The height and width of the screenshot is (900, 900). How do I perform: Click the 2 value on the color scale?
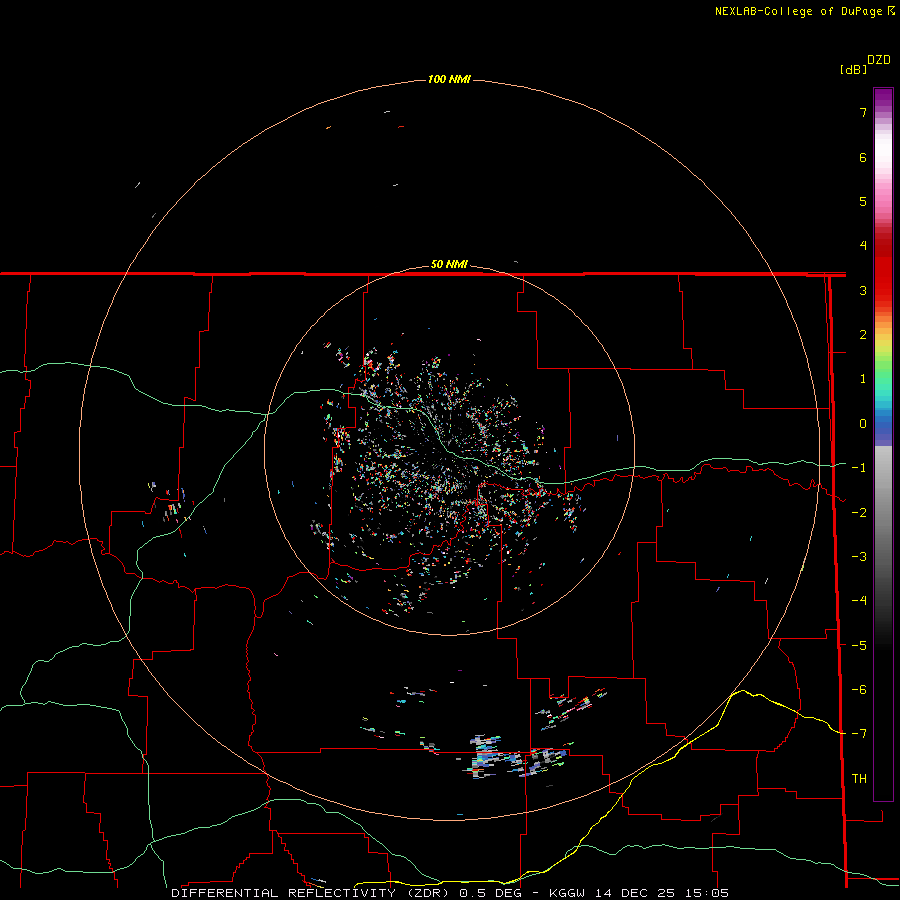(863, 335)
